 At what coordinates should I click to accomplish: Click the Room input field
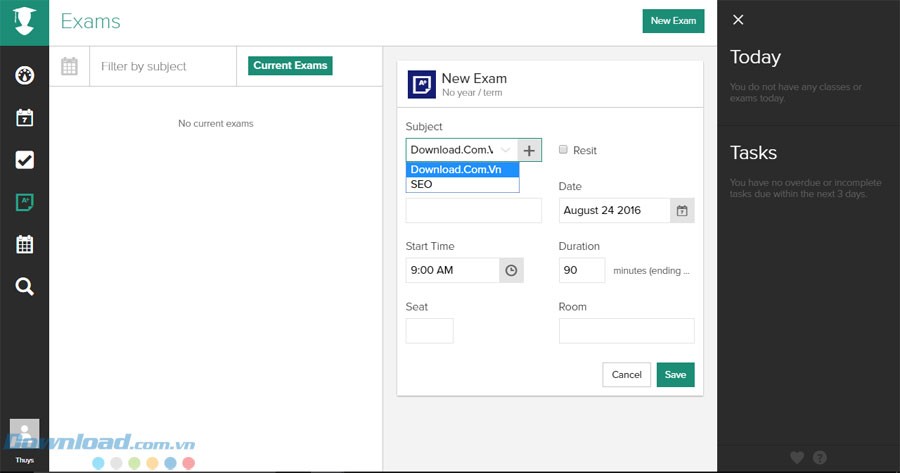(626, 331)
